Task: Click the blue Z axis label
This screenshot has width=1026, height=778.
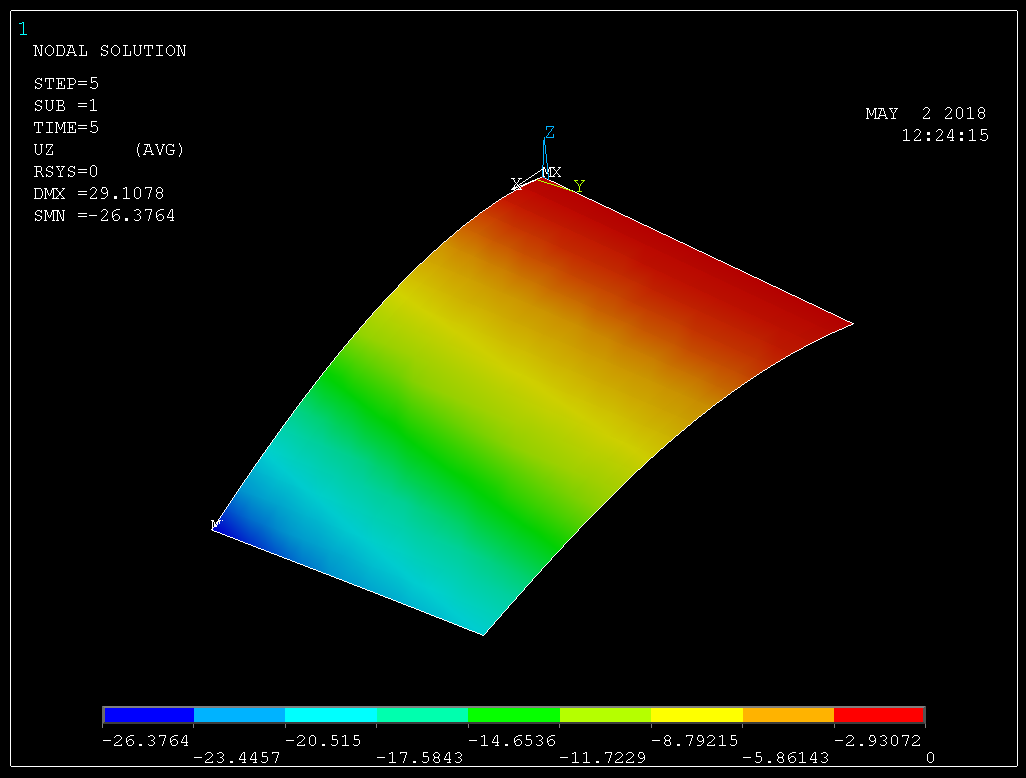Action: click(x=550, y=133)
